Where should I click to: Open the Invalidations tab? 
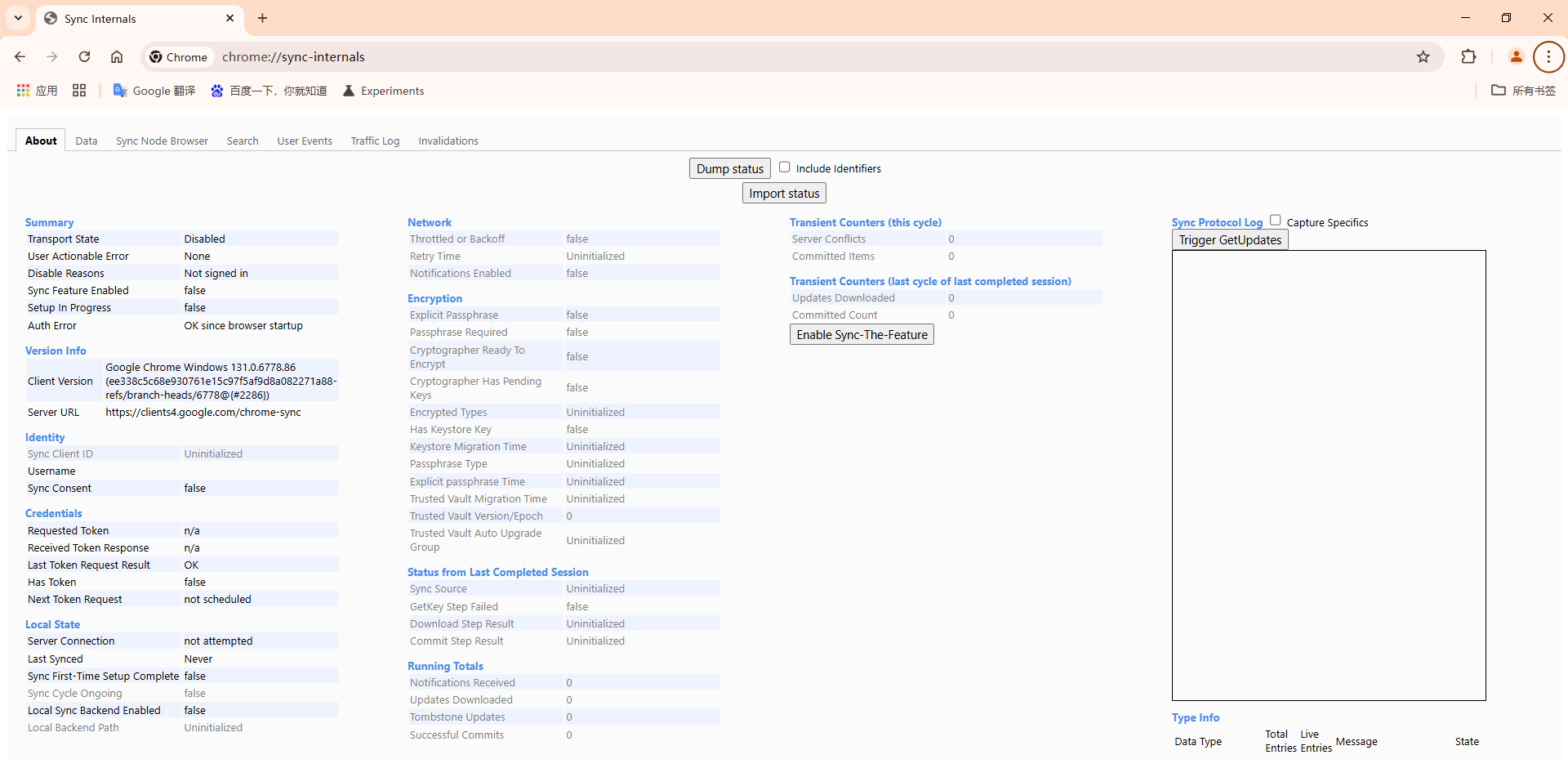[448, 141]
